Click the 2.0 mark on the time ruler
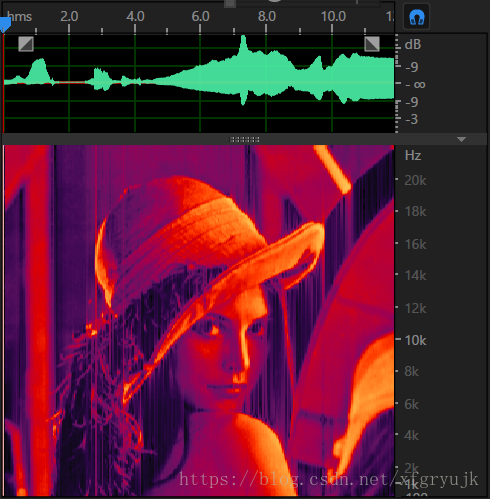 (x=69, y=16)
